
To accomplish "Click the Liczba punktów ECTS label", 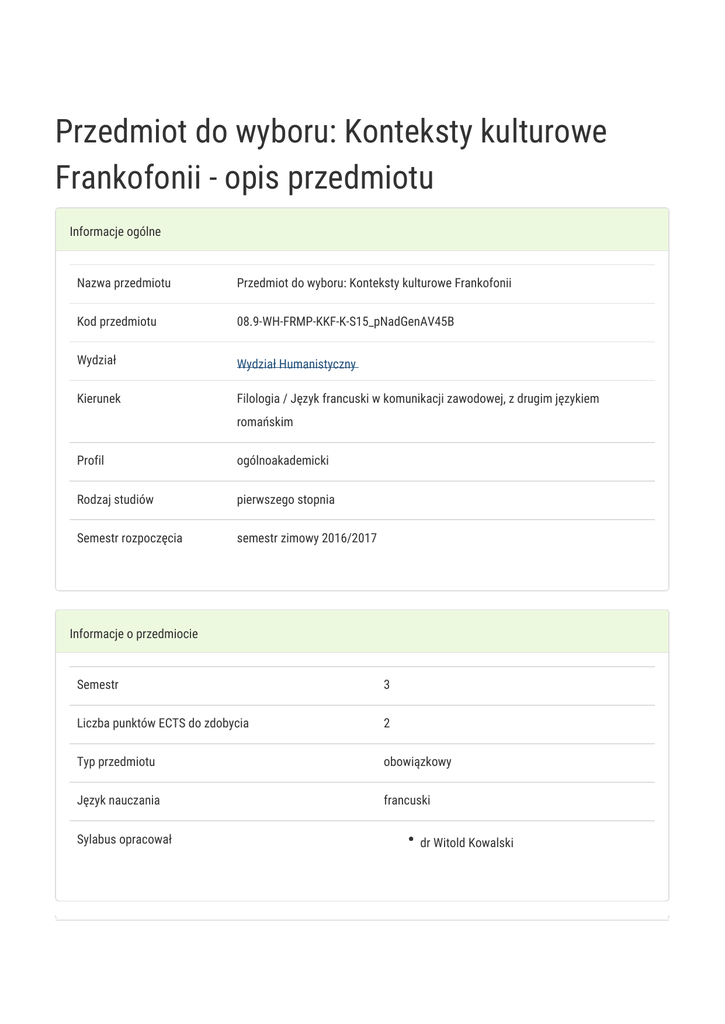I will tap(163, 723).
